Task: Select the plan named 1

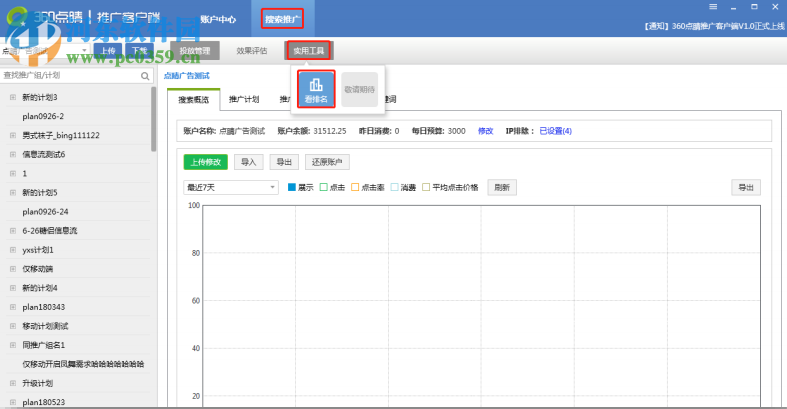Action: click(x=25, y=174)
